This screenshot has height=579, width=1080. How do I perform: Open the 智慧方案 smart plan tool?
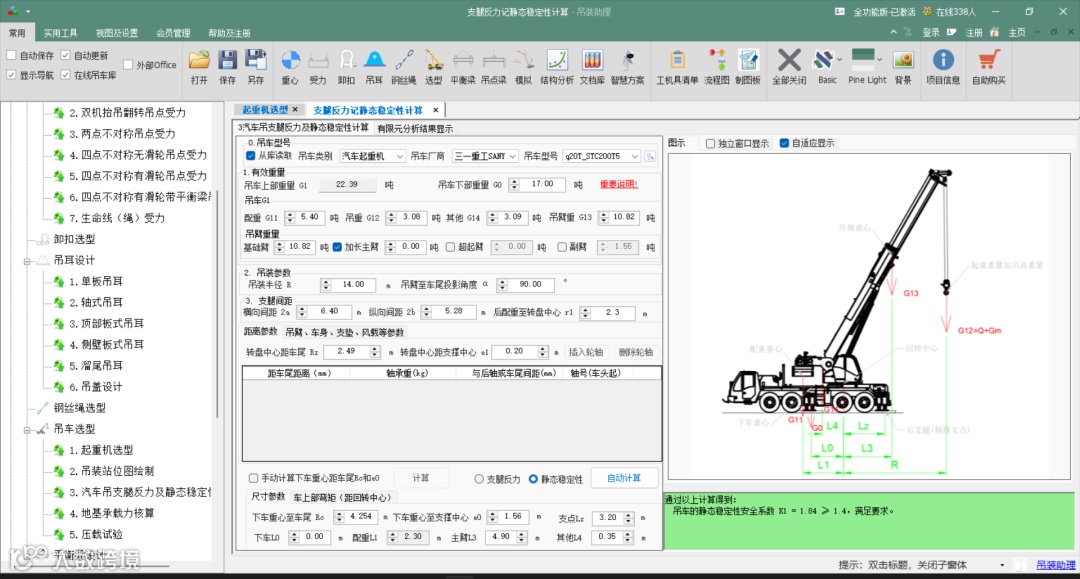(627, 67)
